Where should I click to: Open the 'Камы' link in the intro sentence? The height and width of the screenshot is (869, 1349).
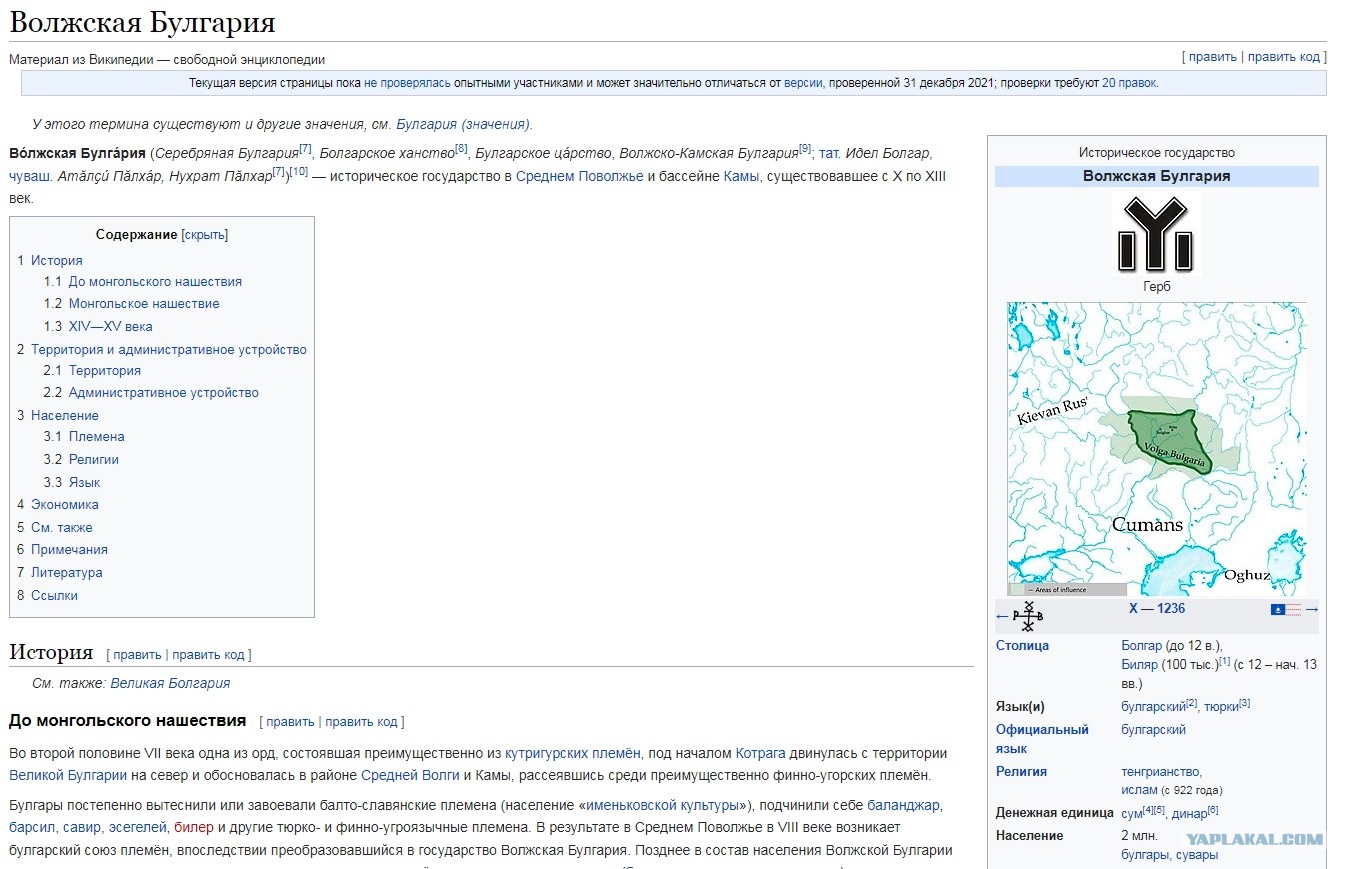click(741, 176)
